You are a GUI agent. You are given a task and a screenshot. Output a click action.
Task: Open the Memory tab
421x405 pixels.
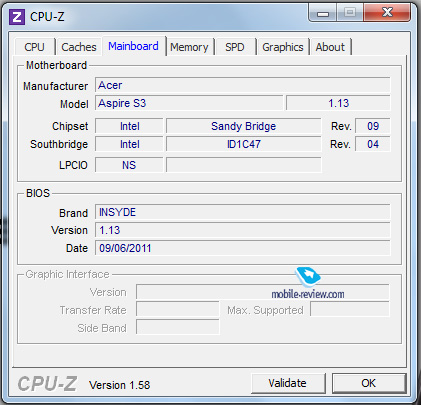[x=189, y=47]
